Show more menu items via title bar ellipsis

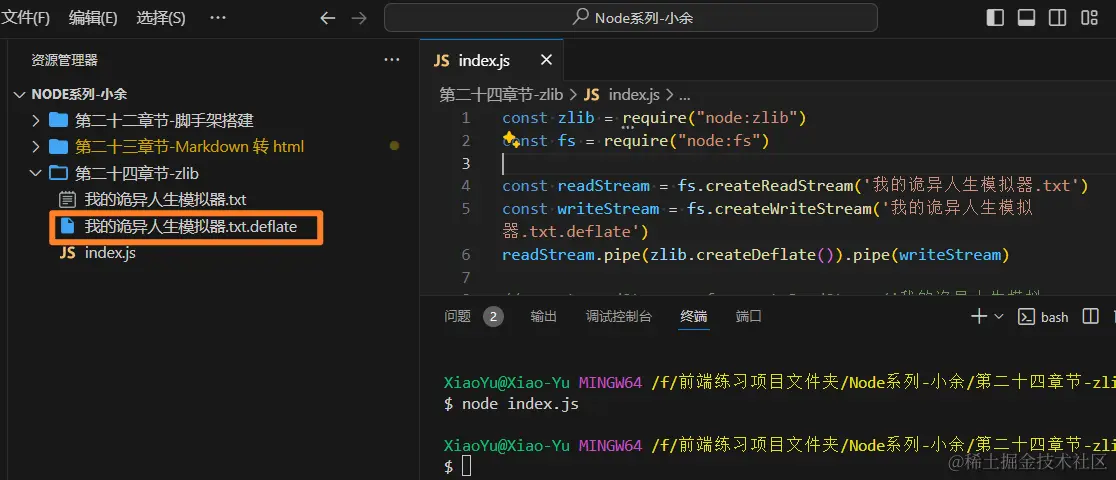click(218, 18)
